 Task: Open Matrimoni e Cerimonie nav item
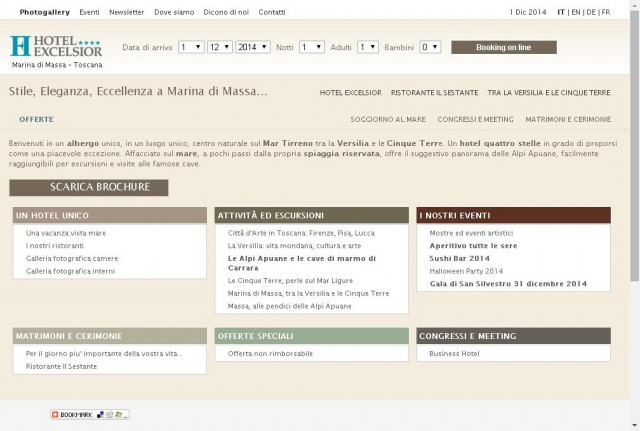(x=568, y=119)
